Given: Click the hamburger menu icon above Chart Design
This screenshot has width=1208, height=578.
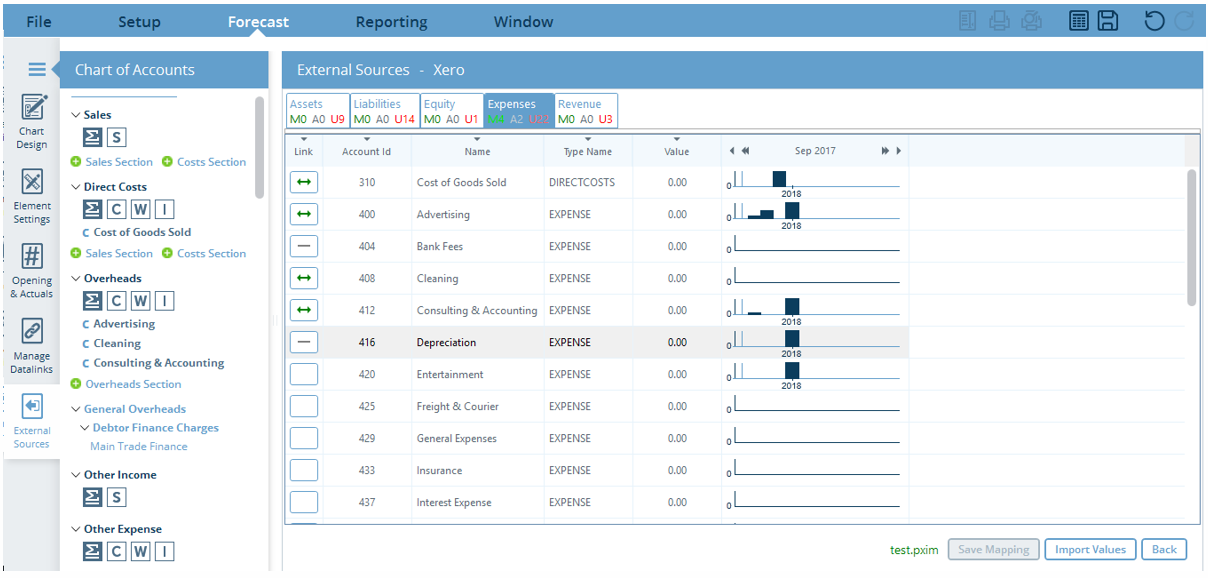Looking at the screenshot, I should [x=38, y=69].
